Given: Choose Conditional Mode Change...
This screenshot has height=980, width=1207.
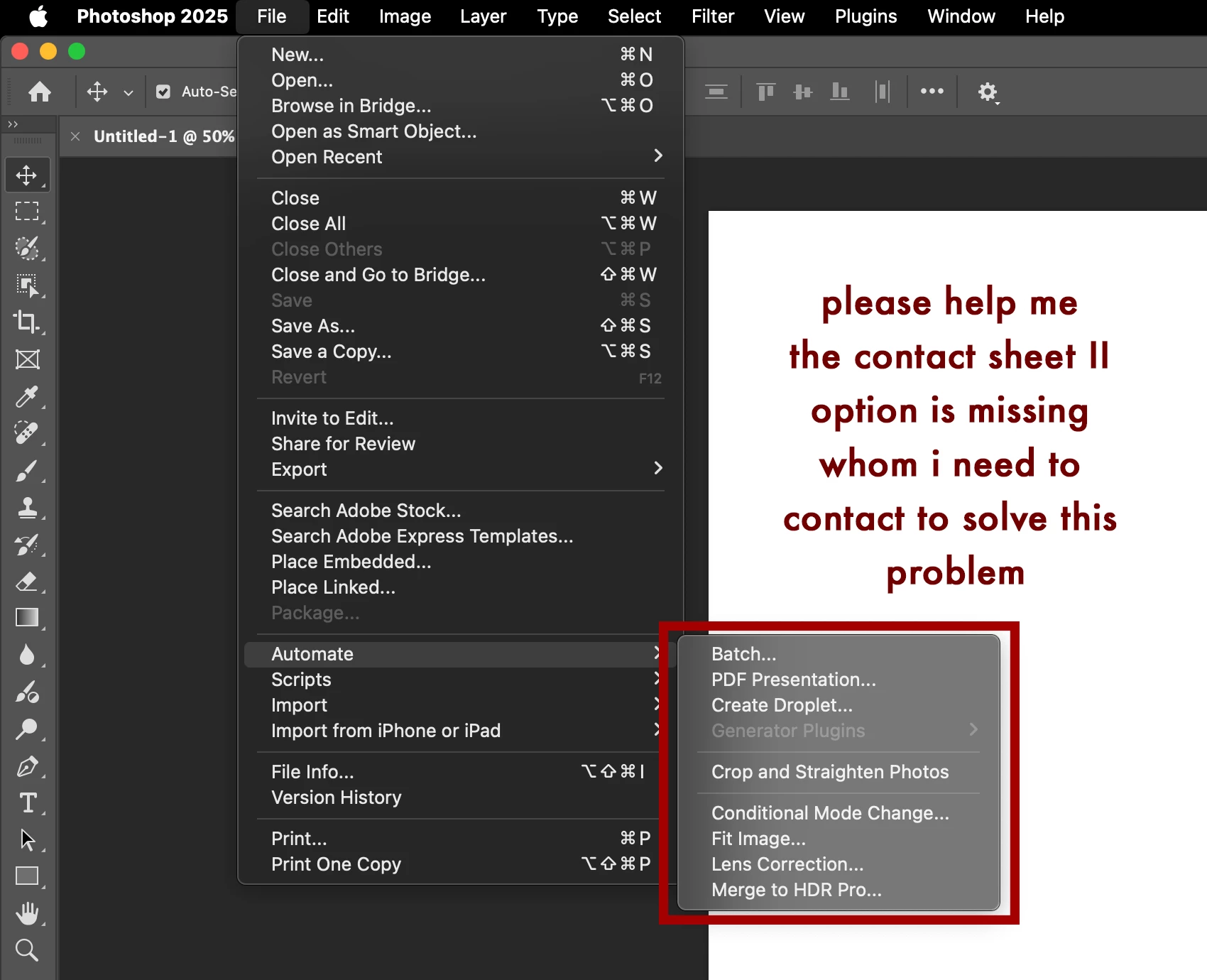Looking at the screenshot, I should click(x=839, y=813).
